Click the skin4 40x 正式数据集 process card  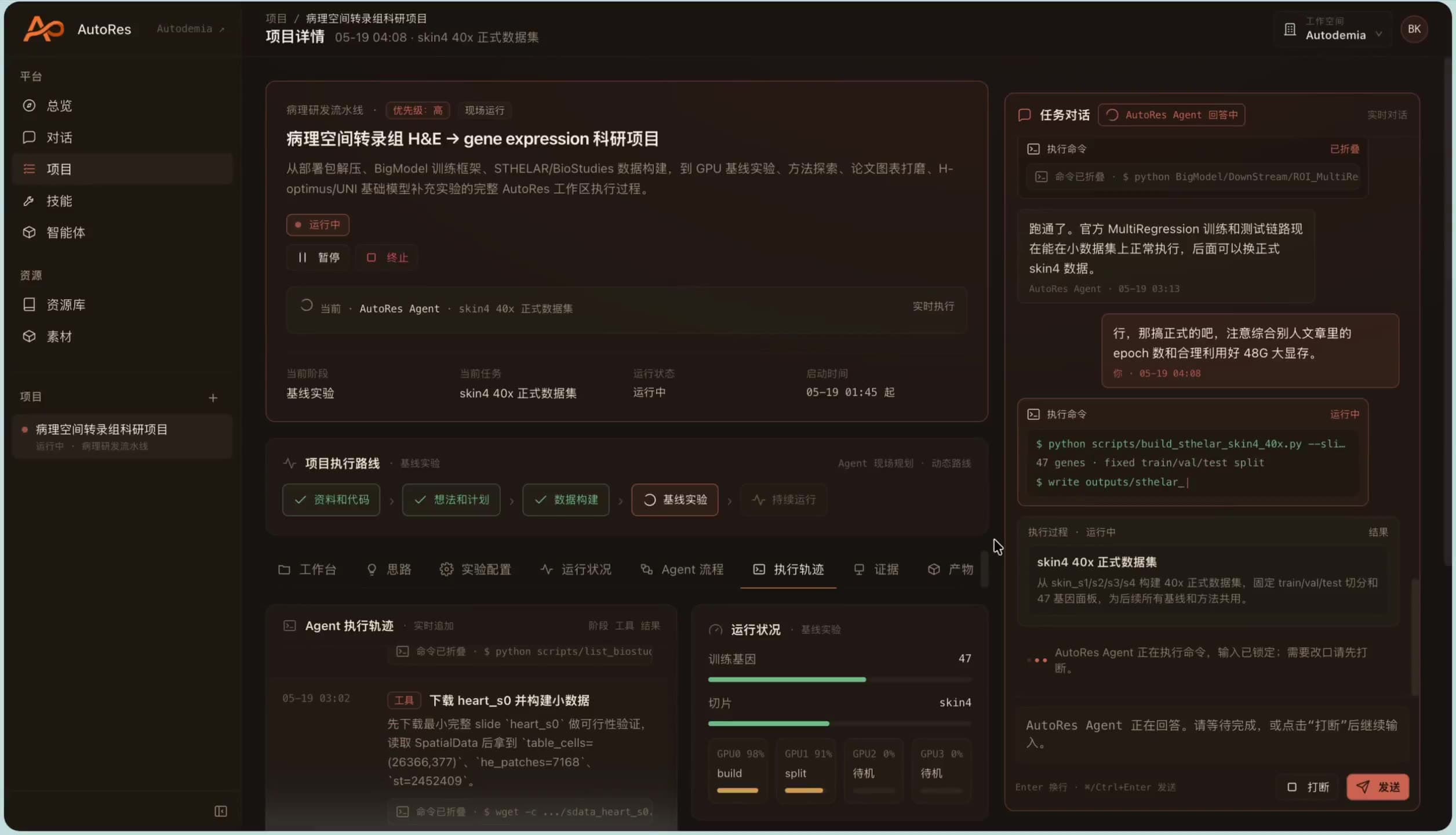[1208, 580]
